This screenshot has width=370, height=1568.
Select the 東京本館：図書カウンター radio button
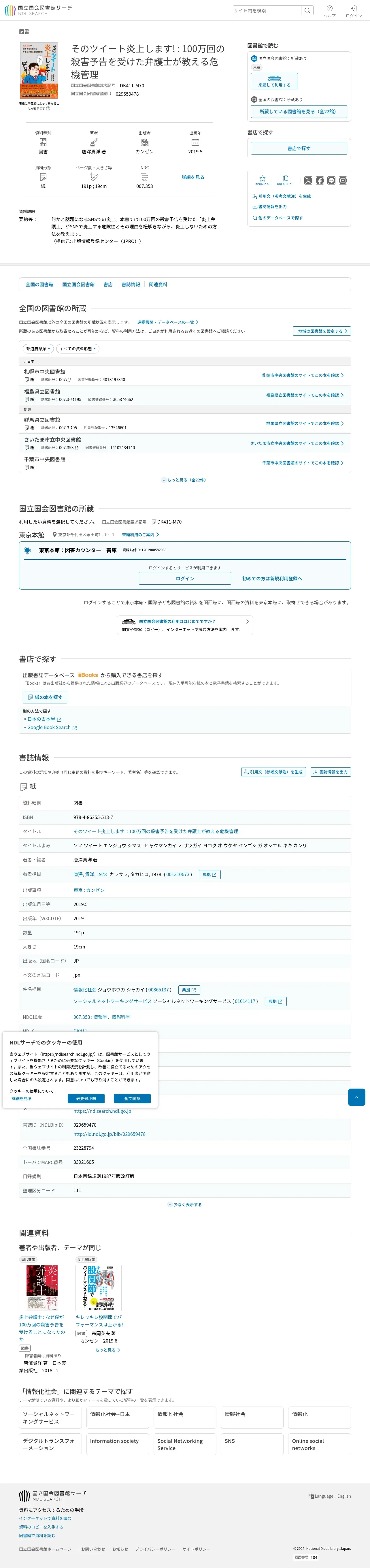click(x=27, y=550)
